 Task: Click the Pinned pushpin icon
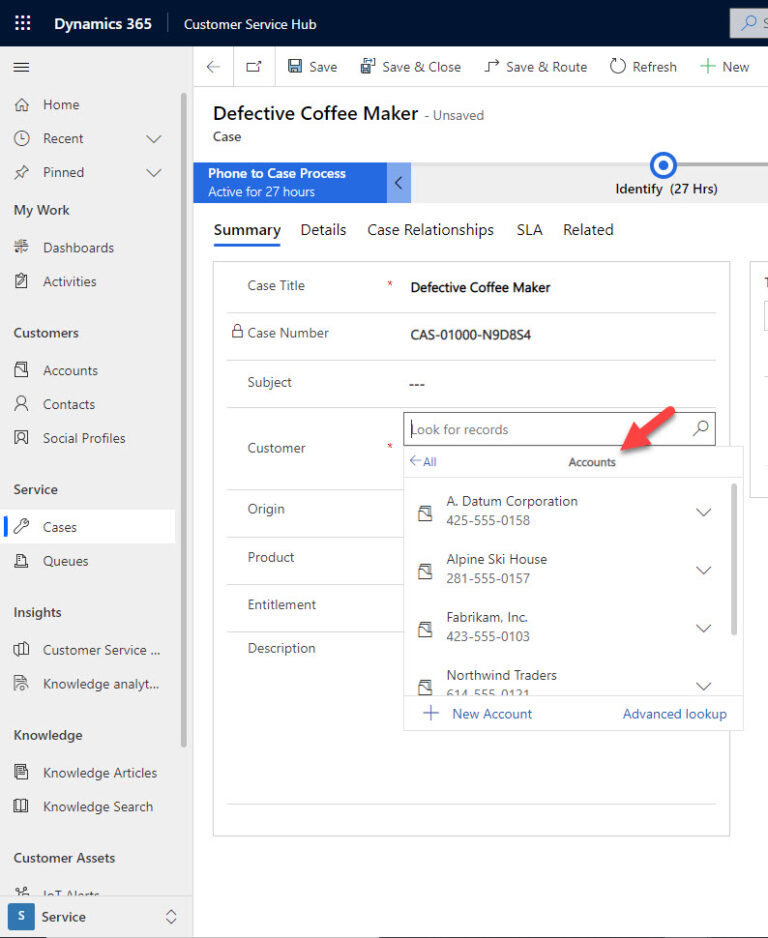[22, 172]
